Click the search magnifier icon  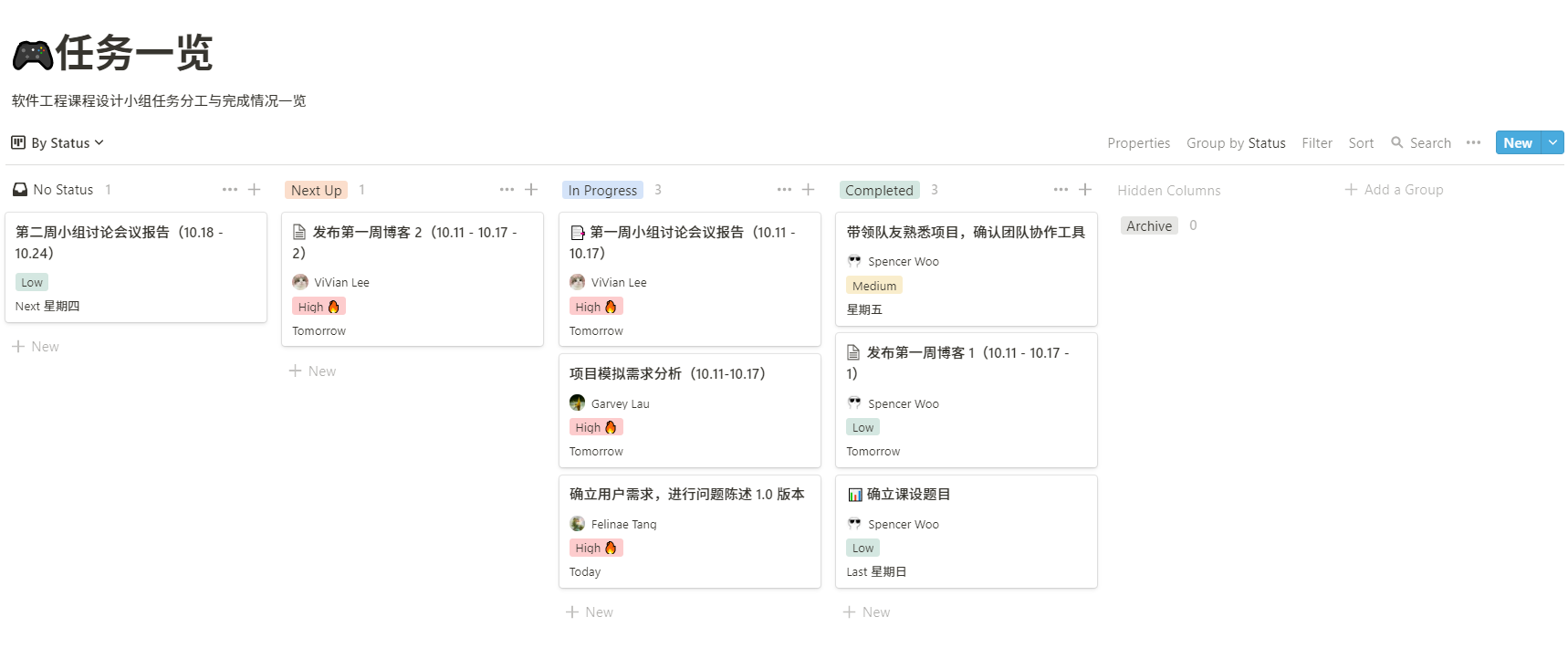point(1396,142)
